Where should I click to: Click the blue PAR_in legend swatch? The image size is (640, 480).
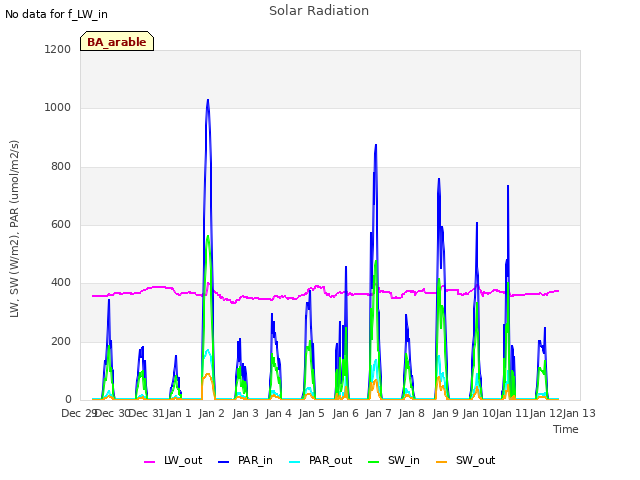pos(223,462)
